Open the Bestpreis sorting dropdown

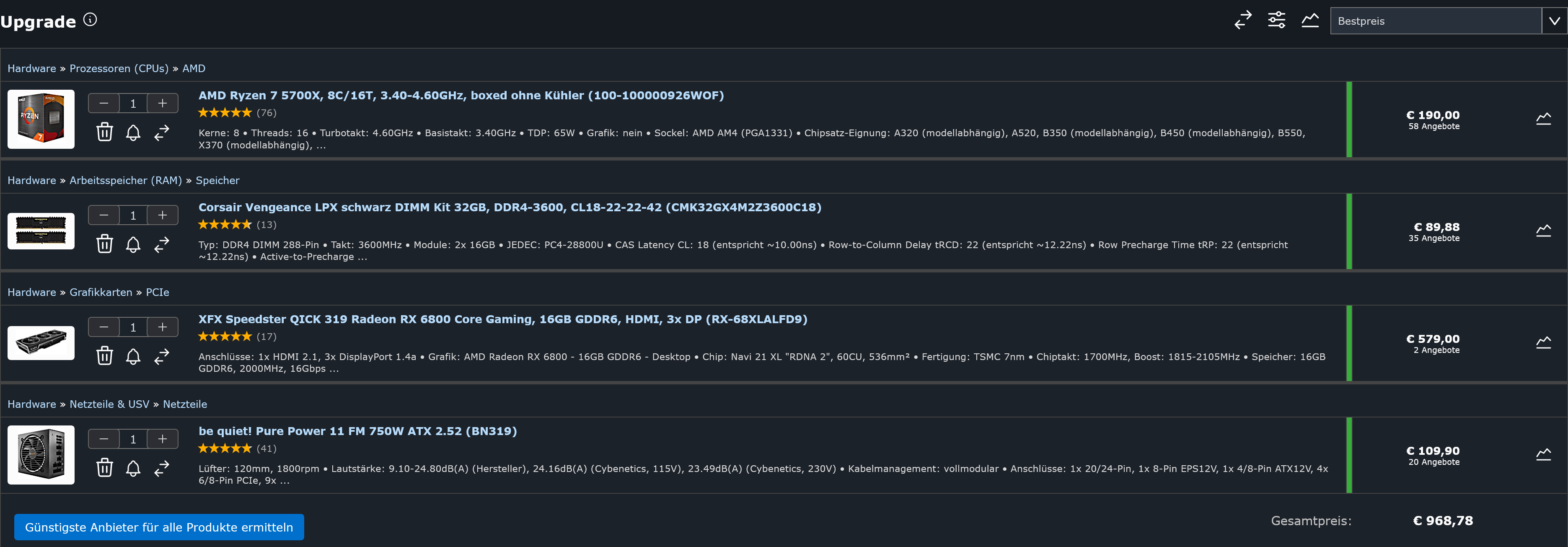tap(1435, 21)
